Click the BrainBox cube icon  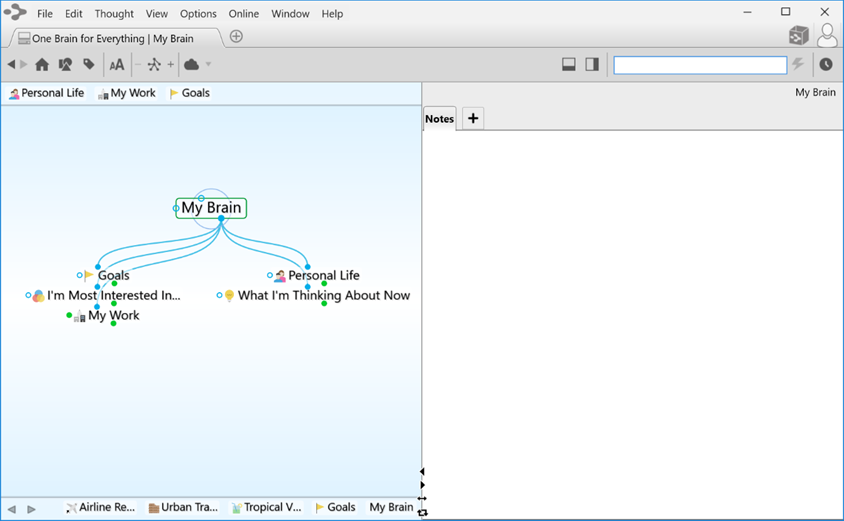point(798,36)
